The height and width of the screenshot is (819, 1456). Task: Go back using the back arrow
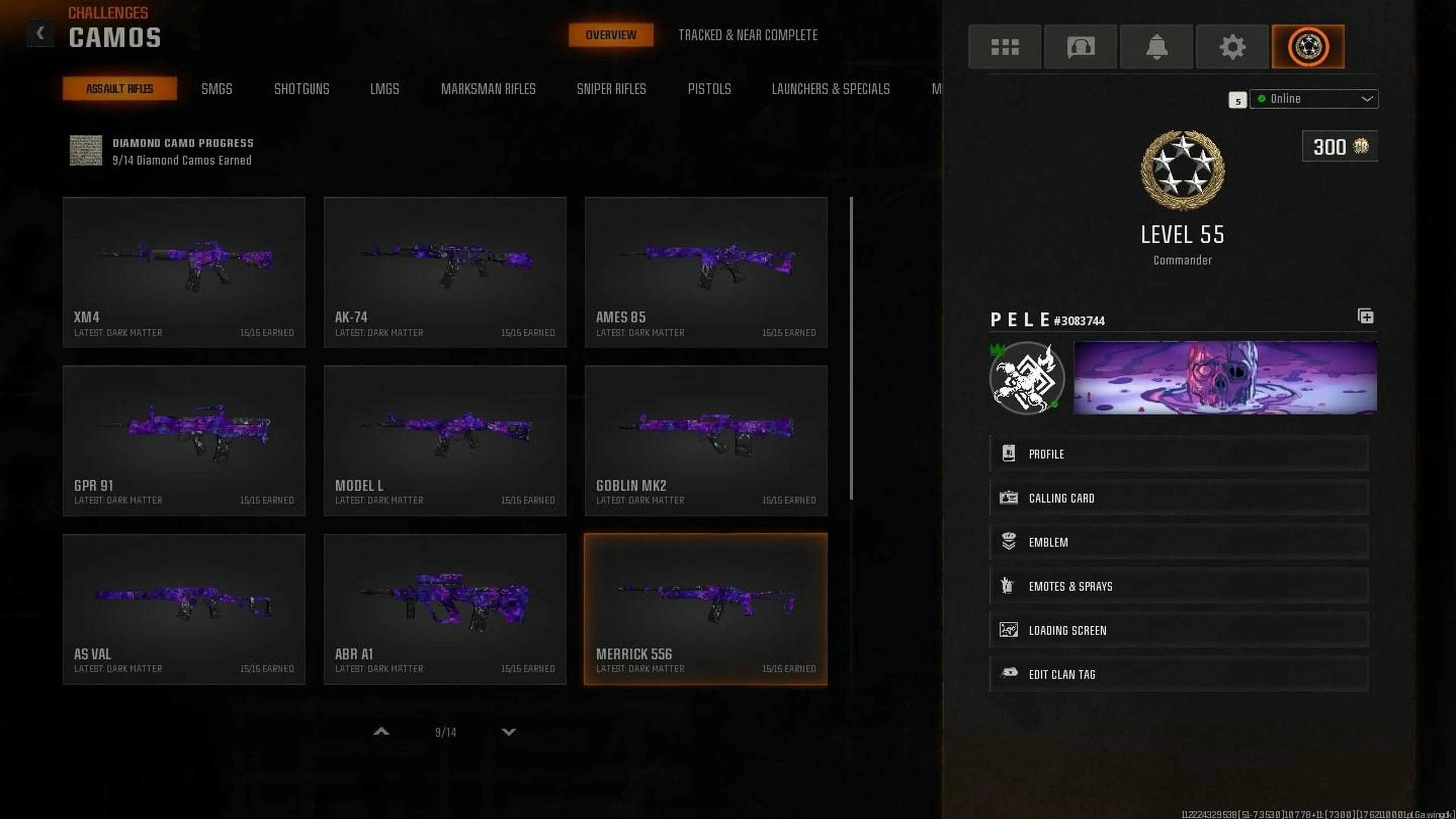click(40, 33)
